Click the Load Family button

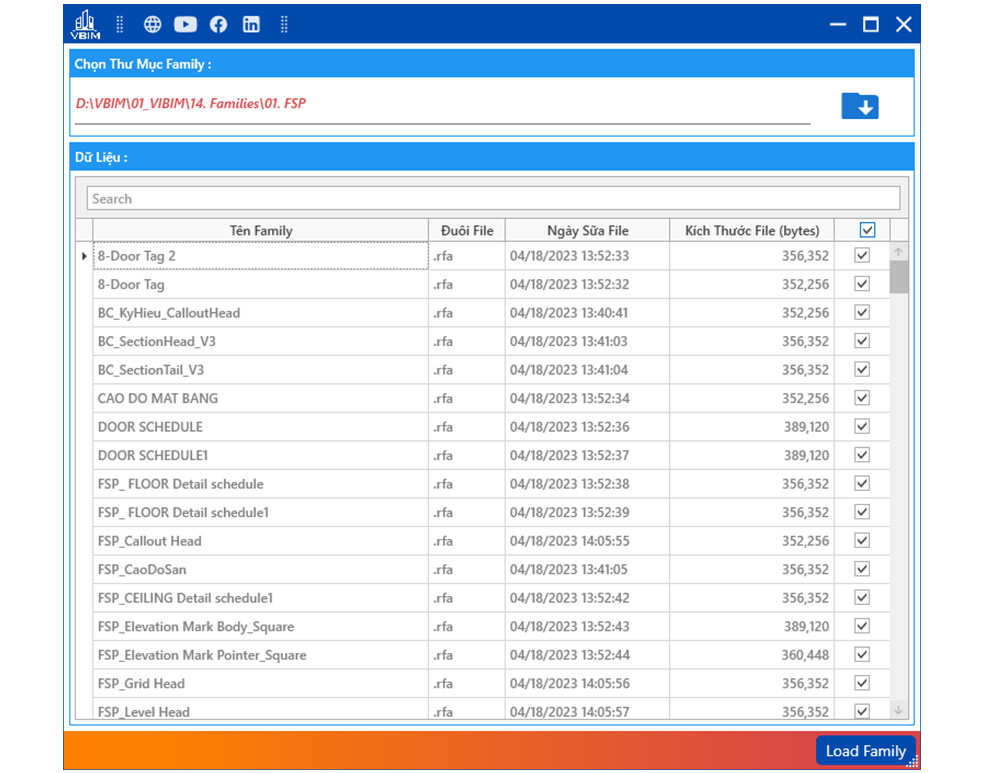(865, 751)
